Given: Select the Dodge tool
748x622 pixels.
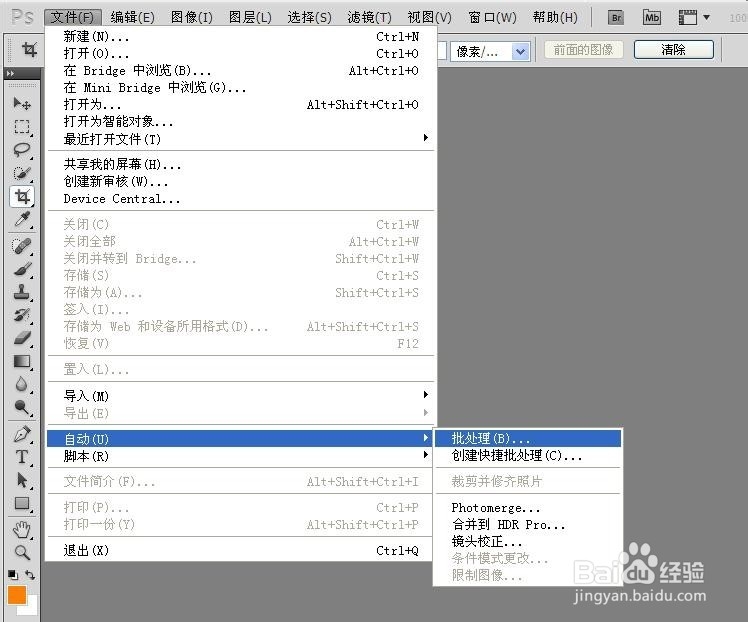Looking at the screenshot, I should click(22, 408).
